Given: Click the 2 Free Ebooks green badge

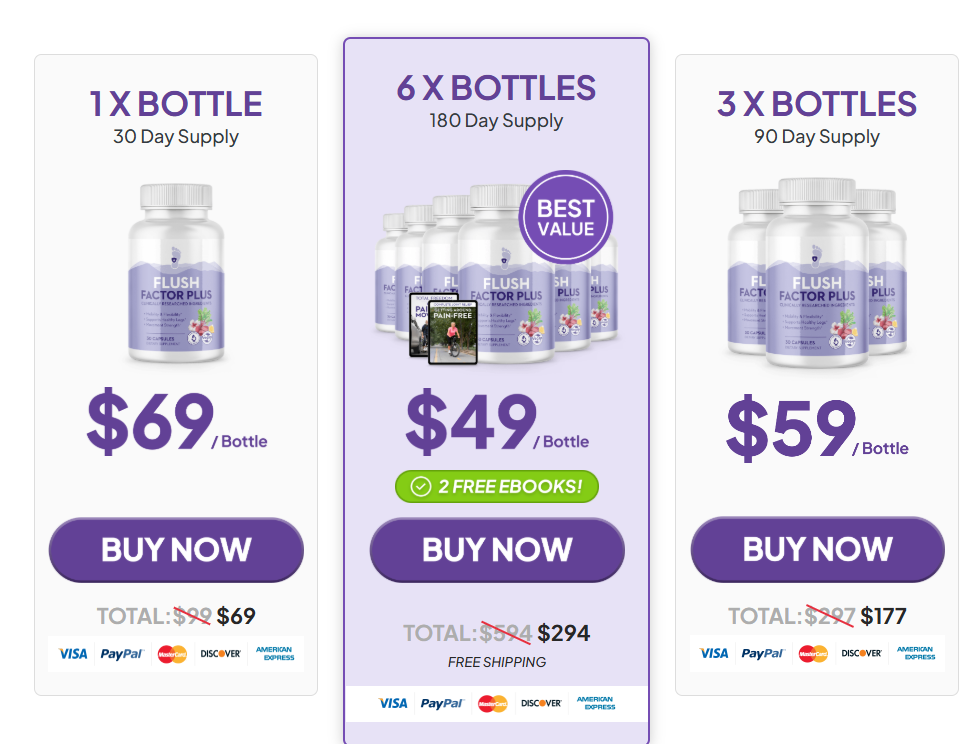Looking at the screenshot, I should tap(497, 487).
